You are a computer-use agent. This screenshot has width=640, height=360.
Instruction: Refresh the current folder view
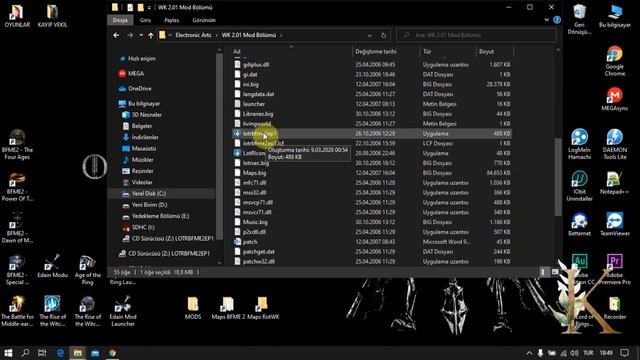coord(383,36)
